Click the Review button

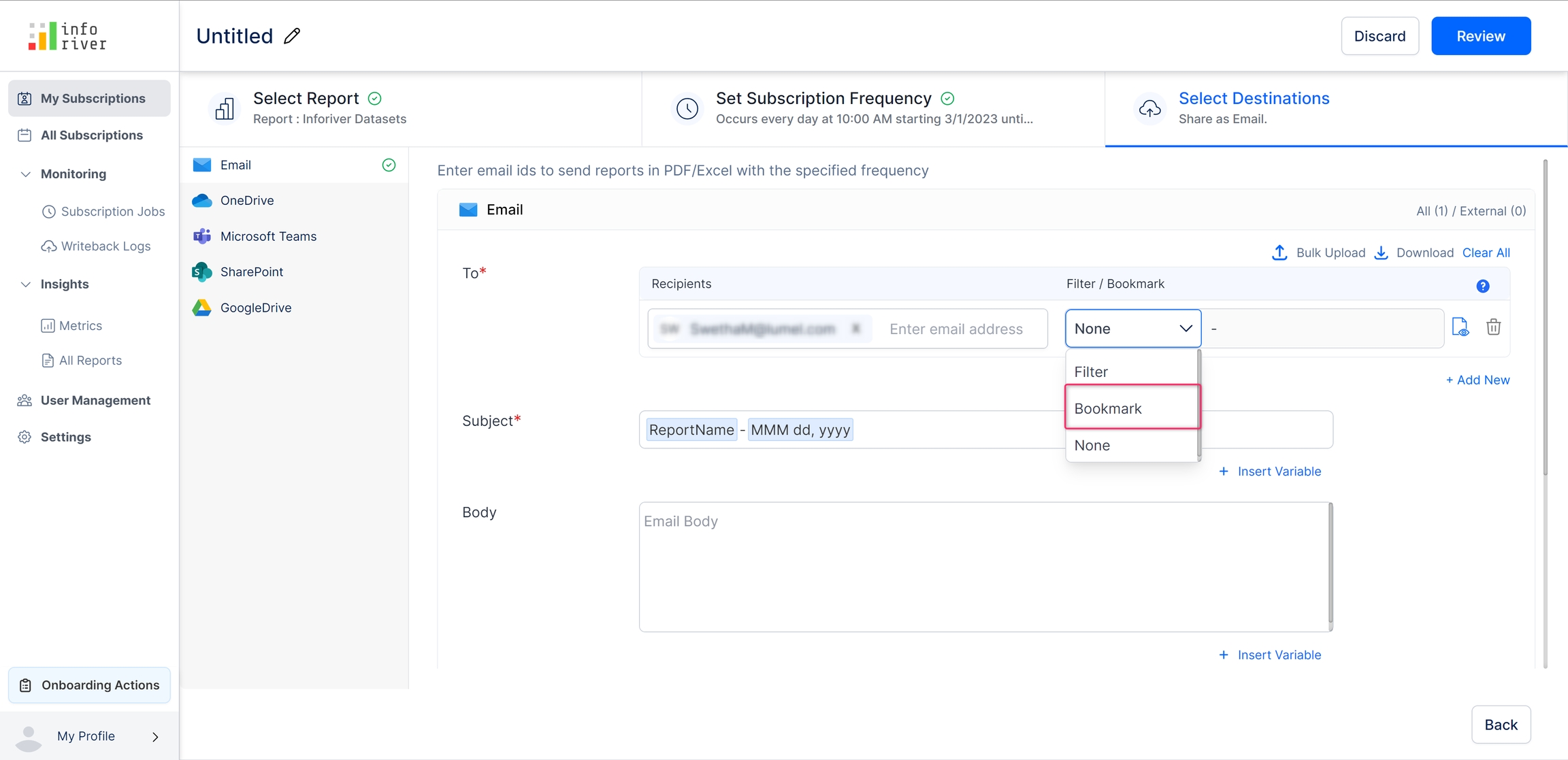click(1480, 36)
